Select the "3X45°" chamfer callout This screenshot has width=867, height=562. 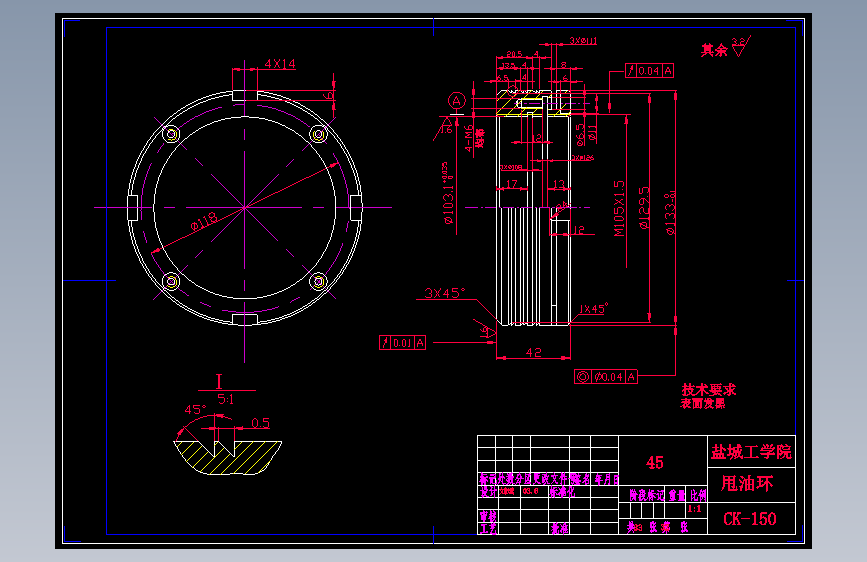click(x=445, y=293)
